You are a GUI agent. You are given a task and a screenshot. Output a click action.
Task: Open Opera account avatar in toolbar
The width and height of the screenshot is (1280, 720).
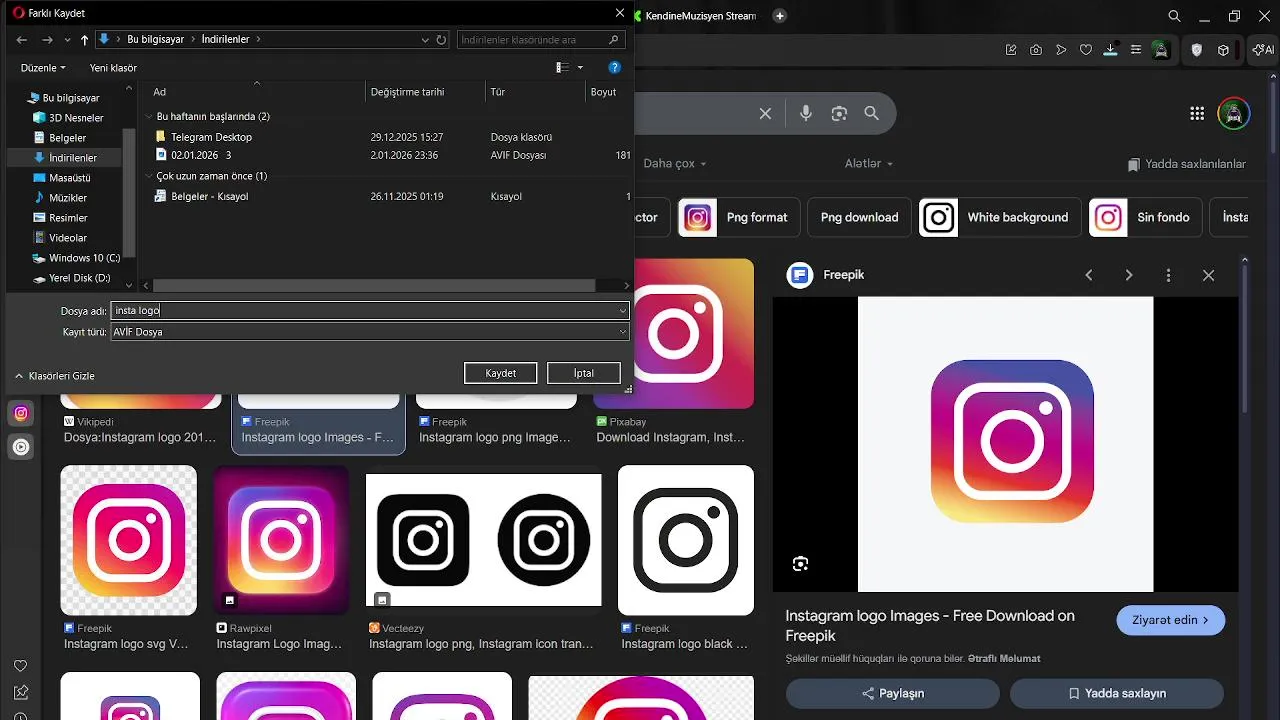click(1160, 50)
